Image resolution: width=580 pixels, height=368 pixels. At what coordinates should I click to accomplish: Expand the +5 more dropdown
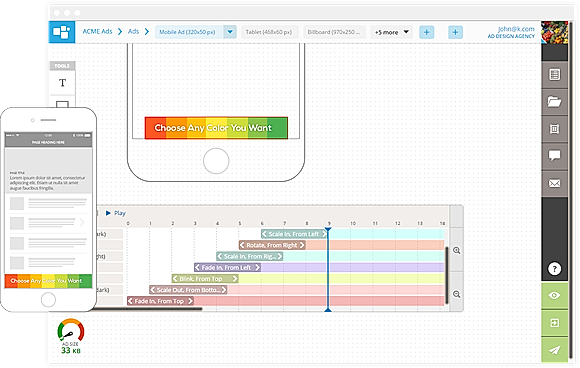click(x=392, y=33)
